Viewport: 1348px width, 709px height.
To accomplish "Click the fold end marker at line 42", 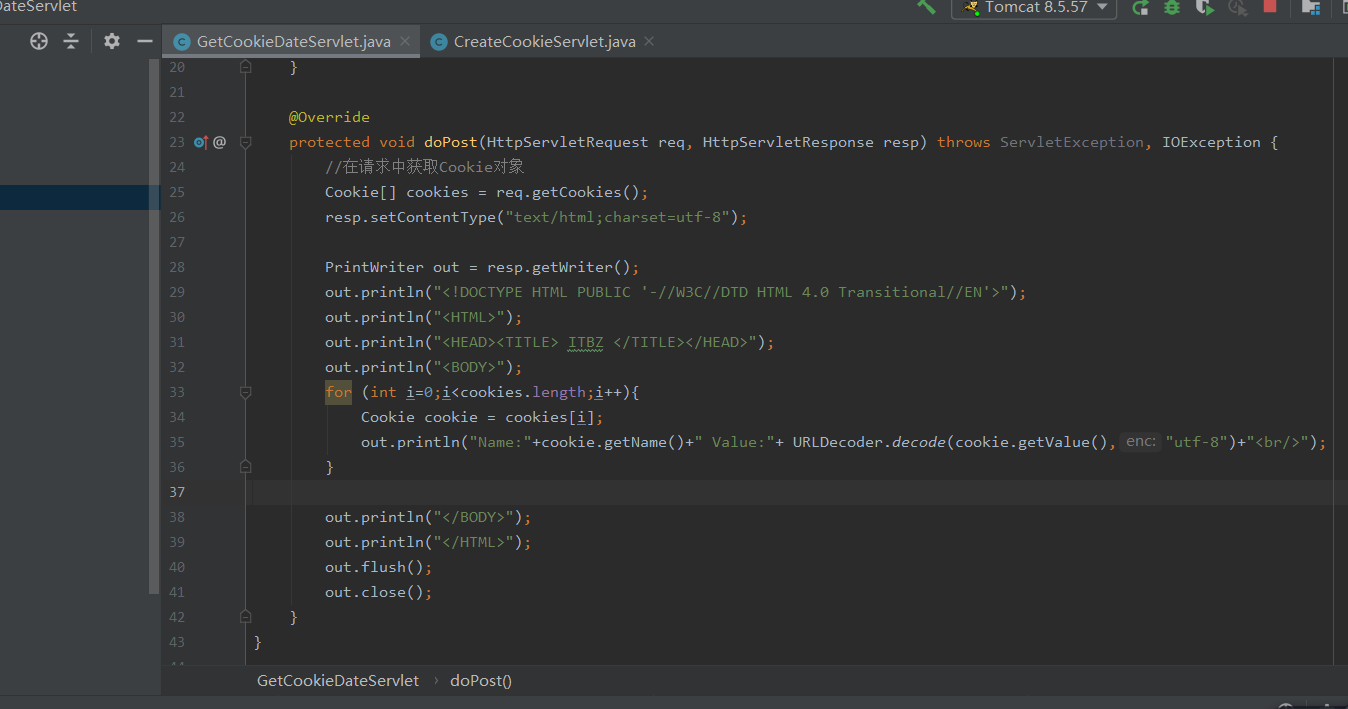I will click(x=245, y=617).
